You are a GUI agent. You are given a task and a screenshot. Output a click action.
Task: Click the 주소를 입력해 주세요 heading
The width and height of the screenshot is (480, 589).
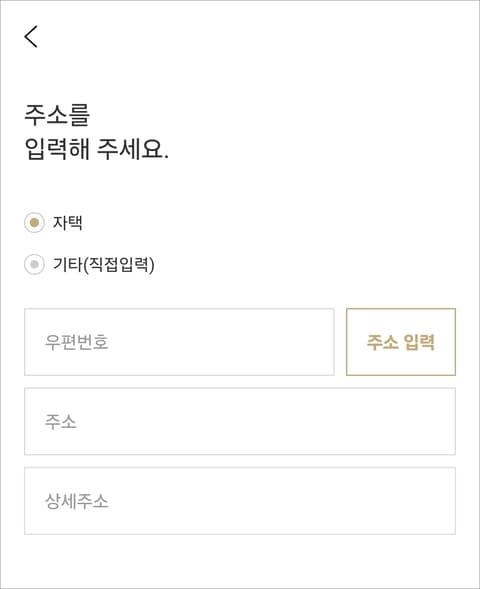(97, 132)
